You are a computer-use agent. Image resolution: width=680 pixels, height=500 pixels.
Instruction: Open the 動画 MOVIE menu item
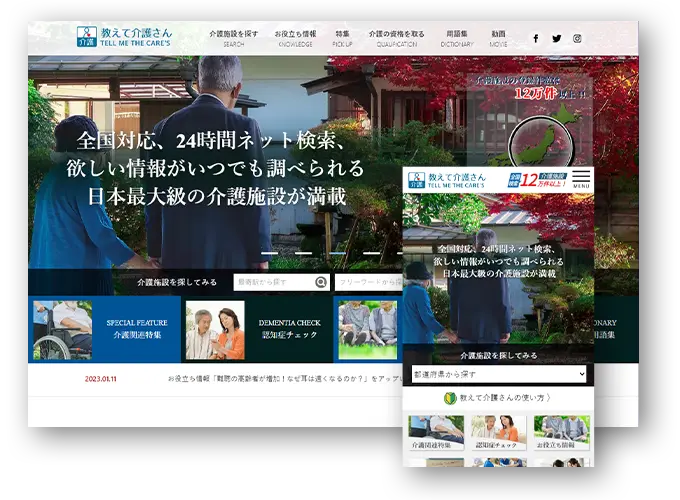click(498, 38)
